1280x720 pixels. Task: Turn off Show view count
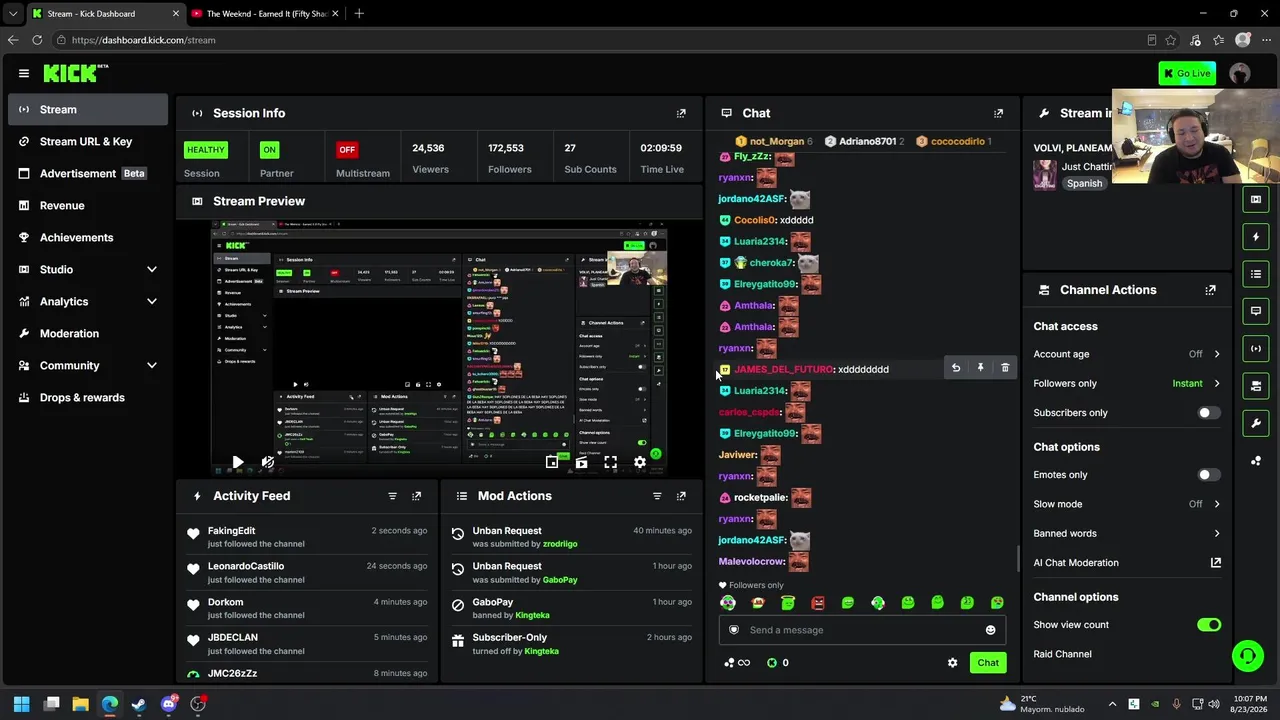(x=1209, y=625)
